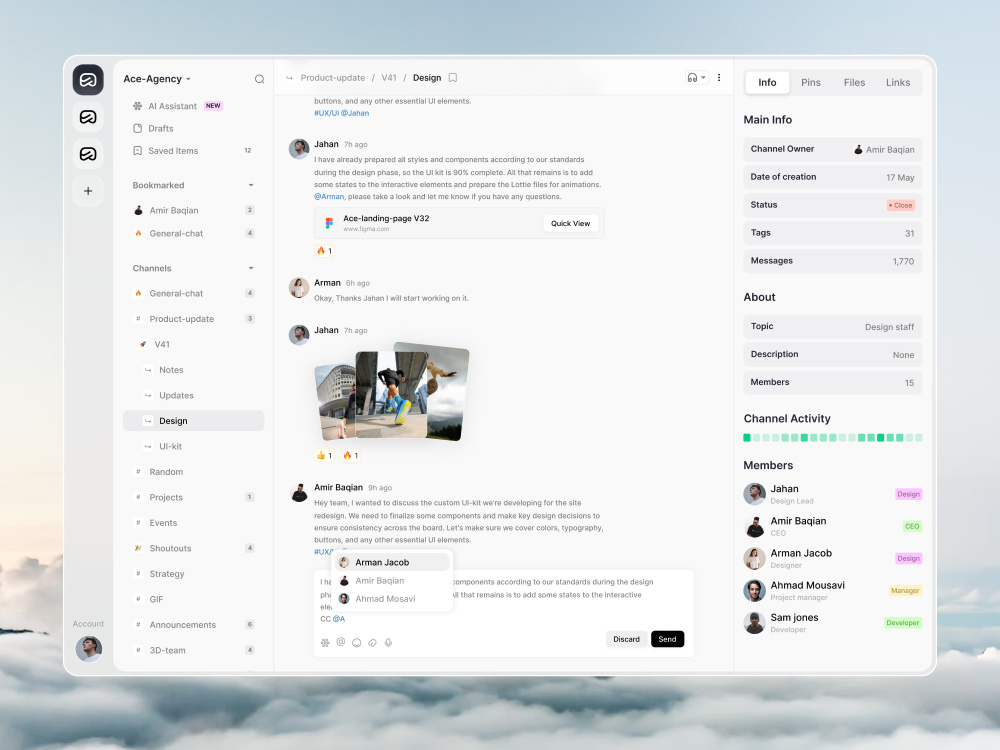Screen dimensions: 1000x750
Task: Click the #UX/UI @Jahan hashtag link
Action: click(341, 113)
